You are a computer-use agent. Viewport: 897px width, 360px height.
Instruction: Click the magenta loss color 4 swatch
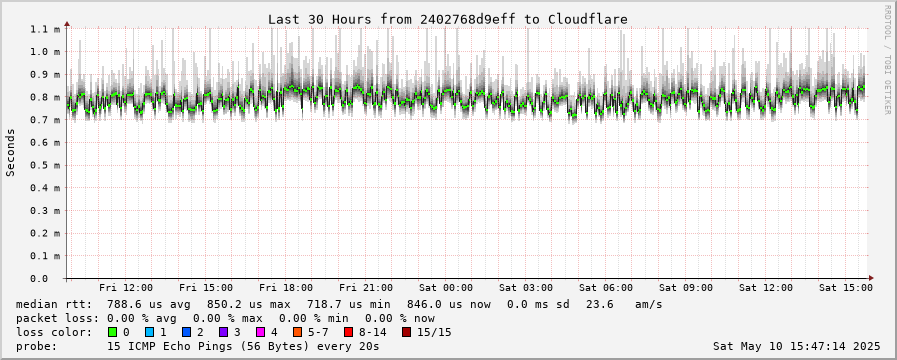(x=261, y=332)
